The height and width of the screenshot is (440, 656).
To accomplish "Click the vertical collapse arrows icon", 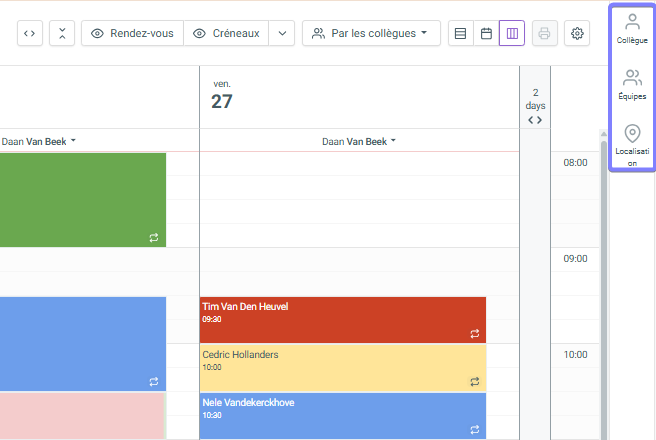I will (x=62, y=33).
